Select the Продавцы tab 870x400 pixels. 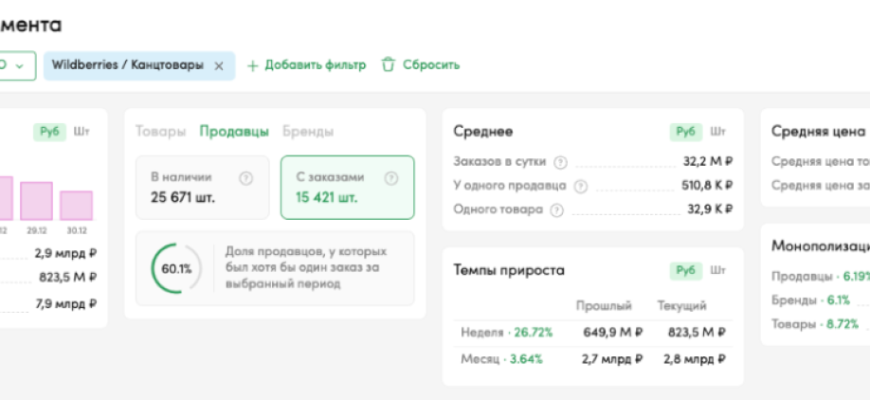(x=234, y=131)
